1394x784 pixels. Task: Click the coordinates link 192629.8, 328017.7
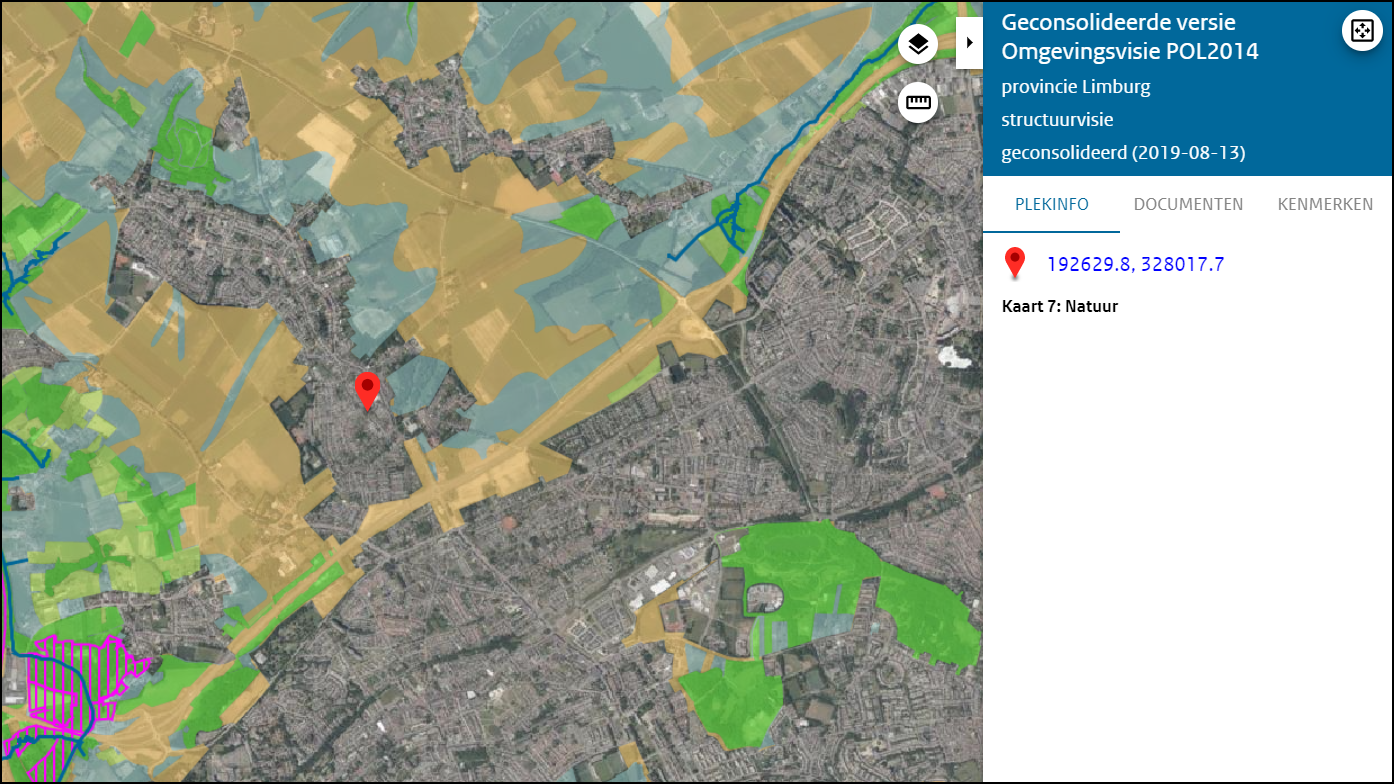1135,264
